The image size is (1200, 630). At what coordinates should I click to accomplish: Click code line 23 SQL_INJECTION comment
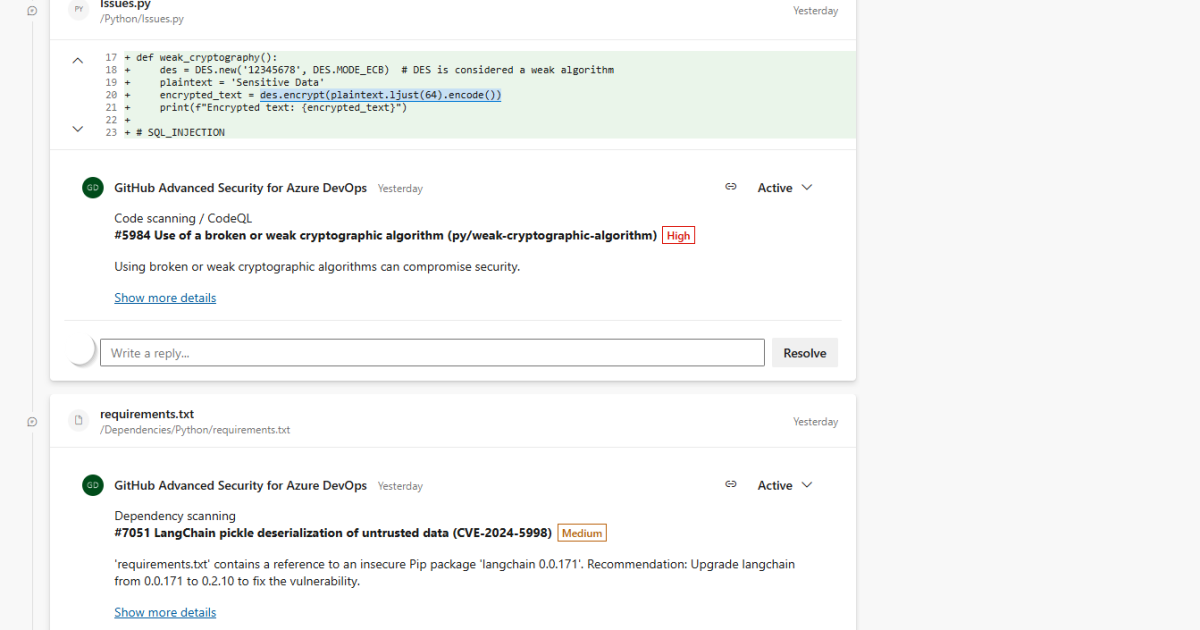pos(181,132)
